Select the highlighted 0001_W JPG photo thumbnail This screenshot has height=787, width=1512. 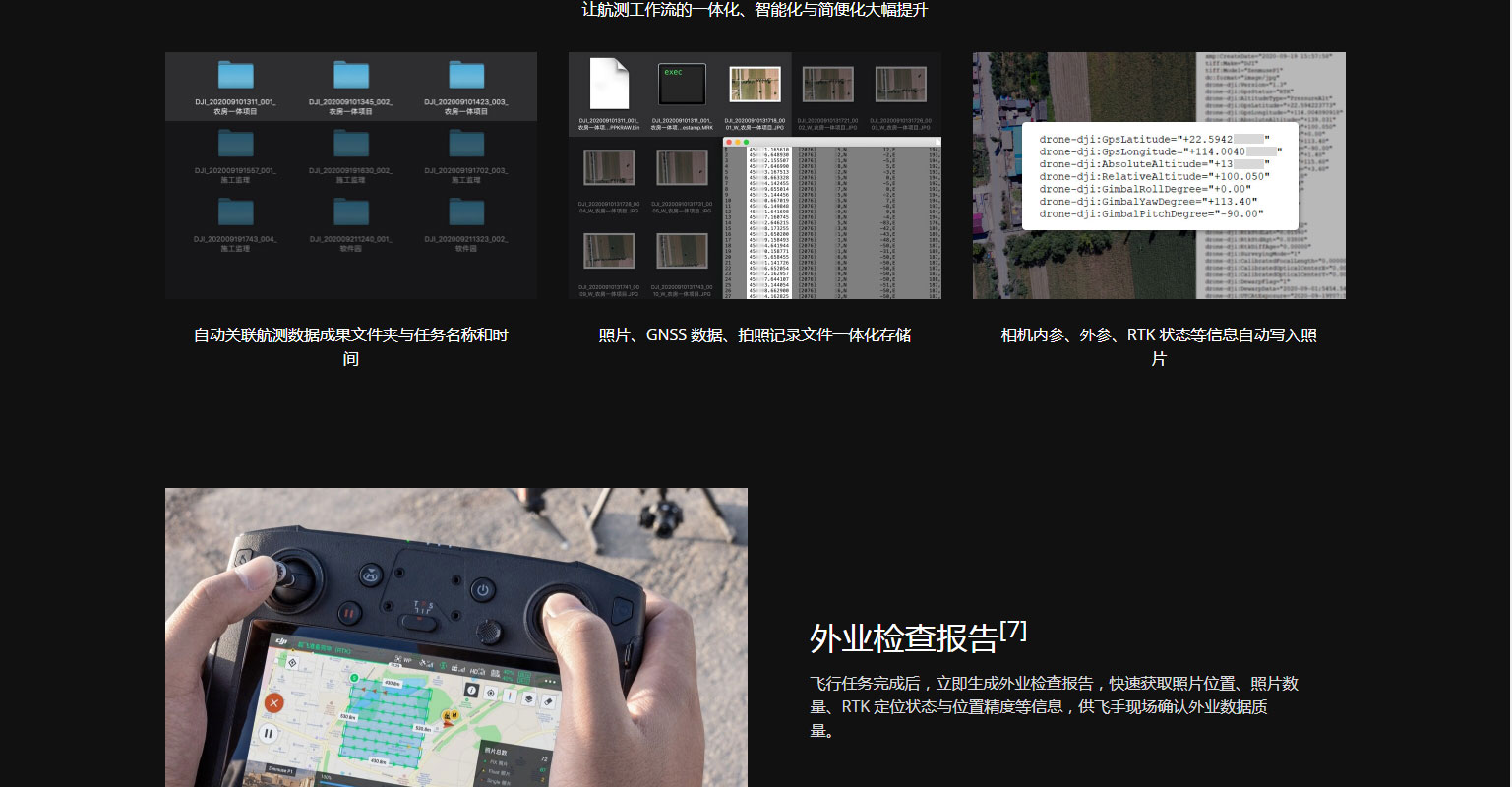[x=755, y=85]
